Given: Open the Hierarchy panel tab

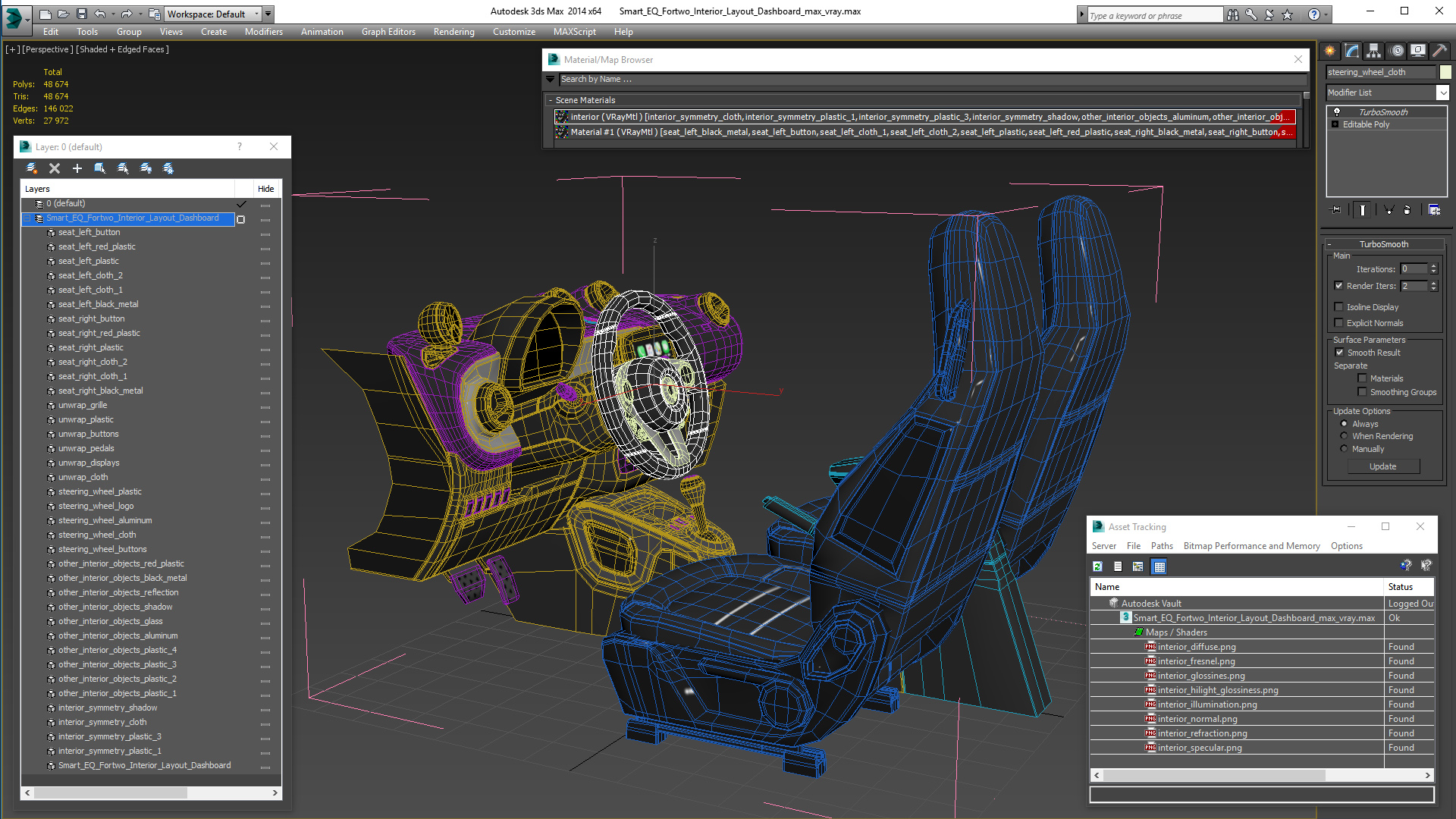Looking at the screenshot, I should coord(1374,51).
